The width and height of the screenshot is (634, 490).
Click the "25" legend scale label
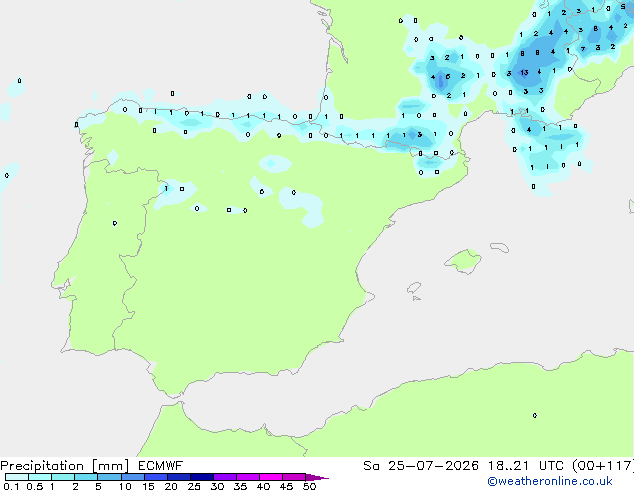194,486
